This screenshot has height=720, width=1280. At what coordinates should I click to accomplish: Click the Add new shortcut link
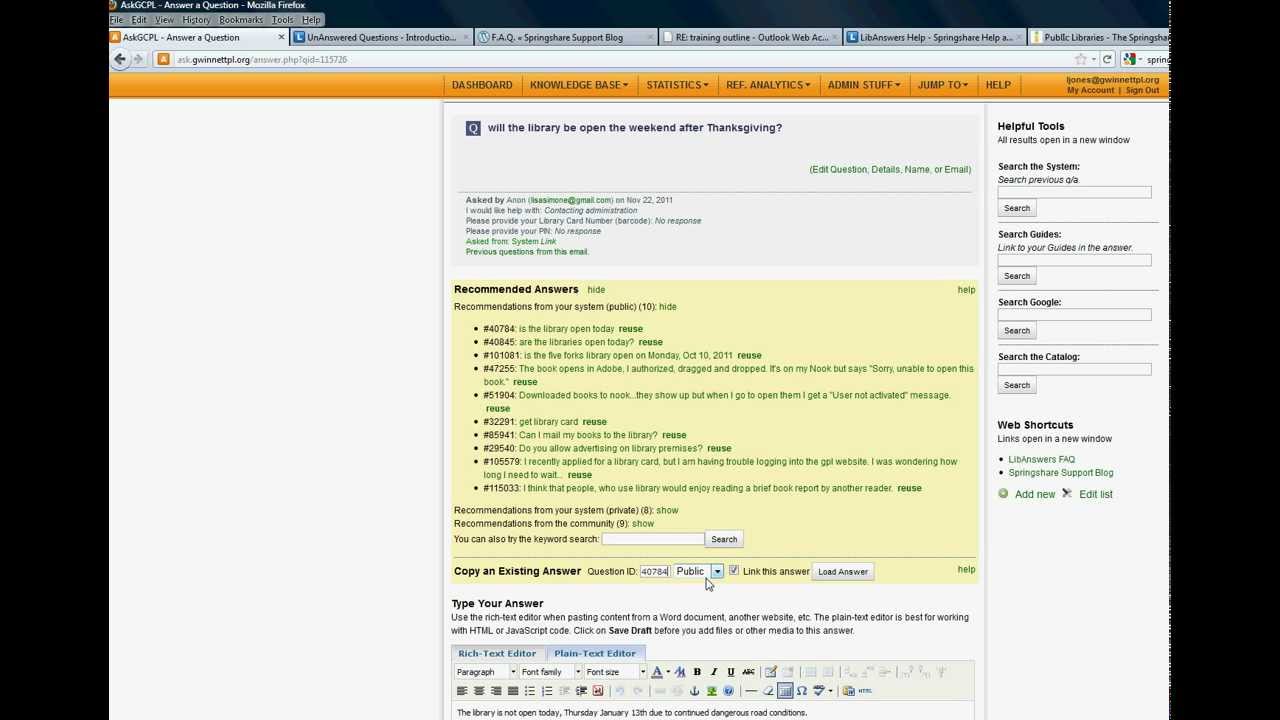tap(1035, 494)
